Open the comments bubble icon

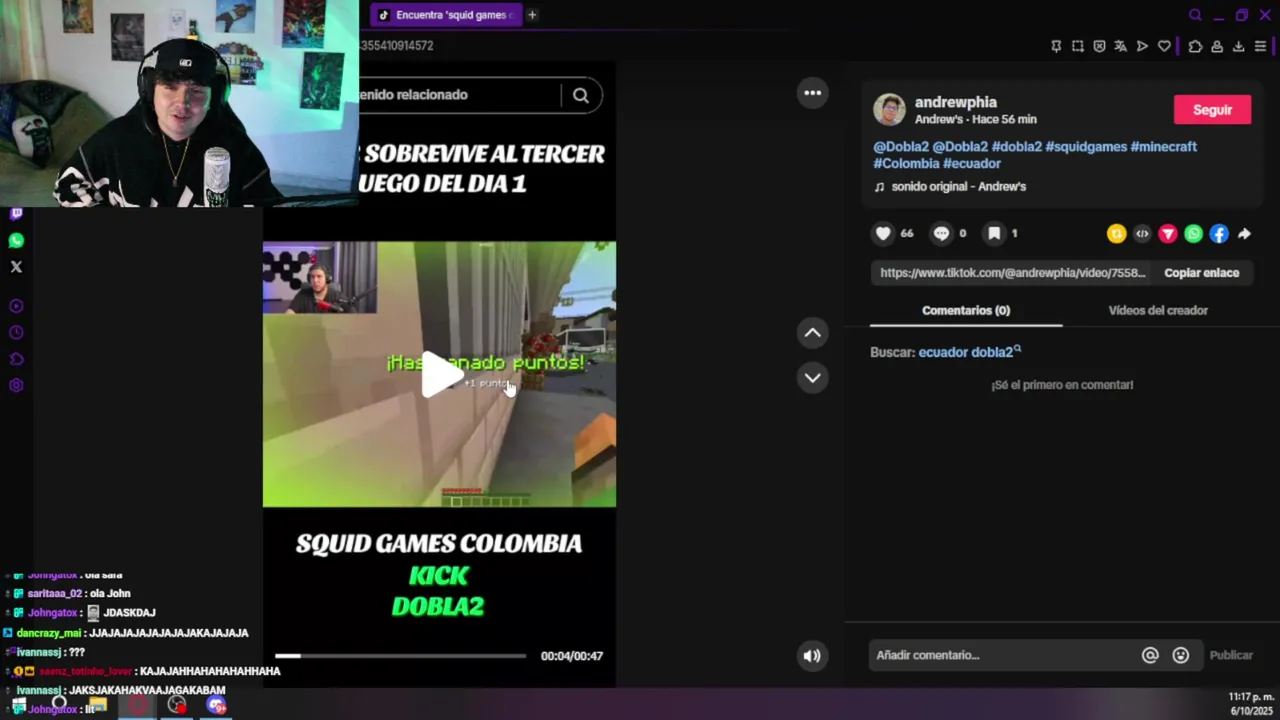(941, 233)
